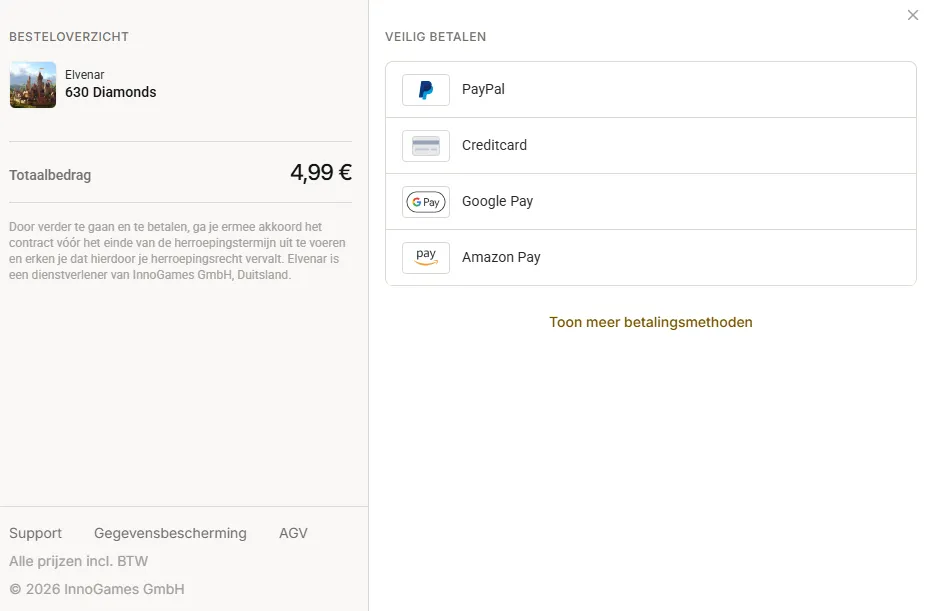
Task: Choose the PayPal payment option label
Action: tap(483, 89)
